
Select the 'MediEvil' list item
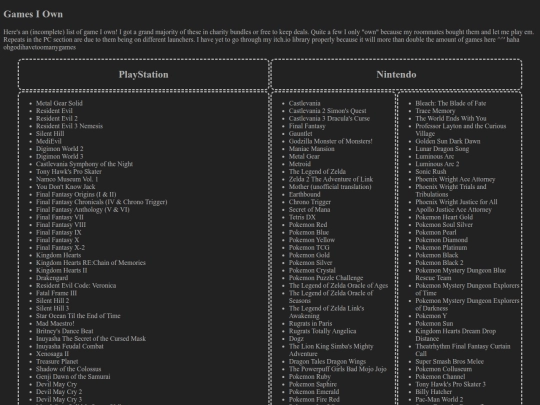coord(49,141)
